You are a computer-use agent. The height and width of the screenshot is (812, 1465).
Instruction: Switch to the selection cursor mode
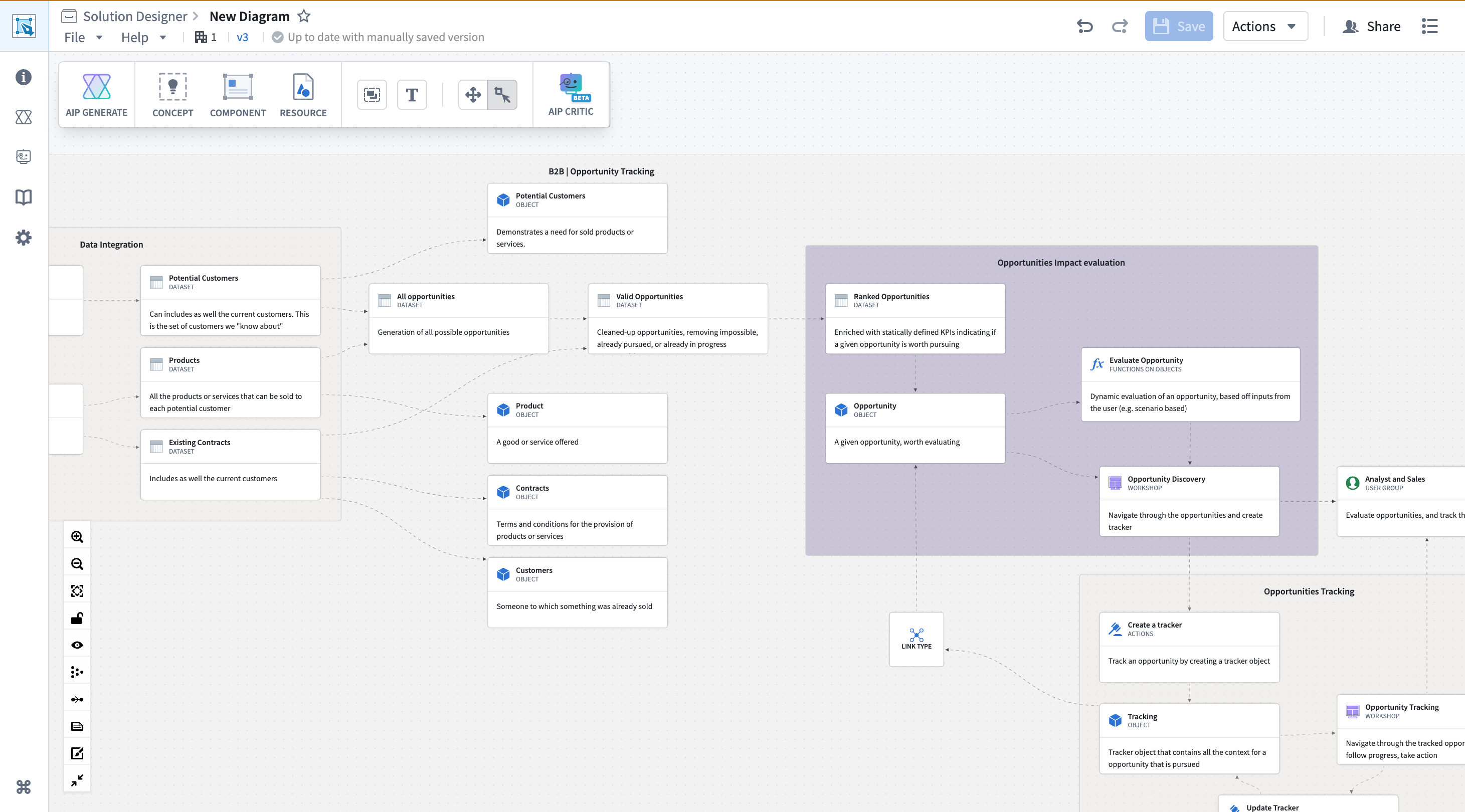pos(503,94)
